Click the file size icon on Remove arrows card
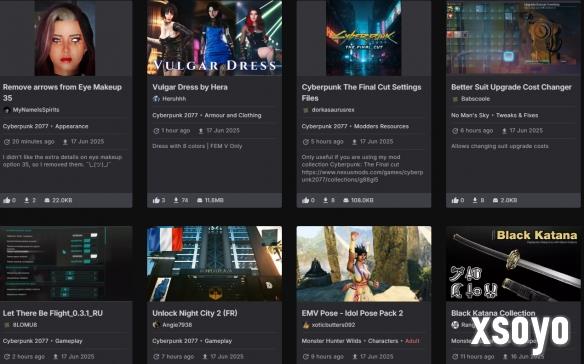Screen dimensions: 584x364 (x=47, y=200)
